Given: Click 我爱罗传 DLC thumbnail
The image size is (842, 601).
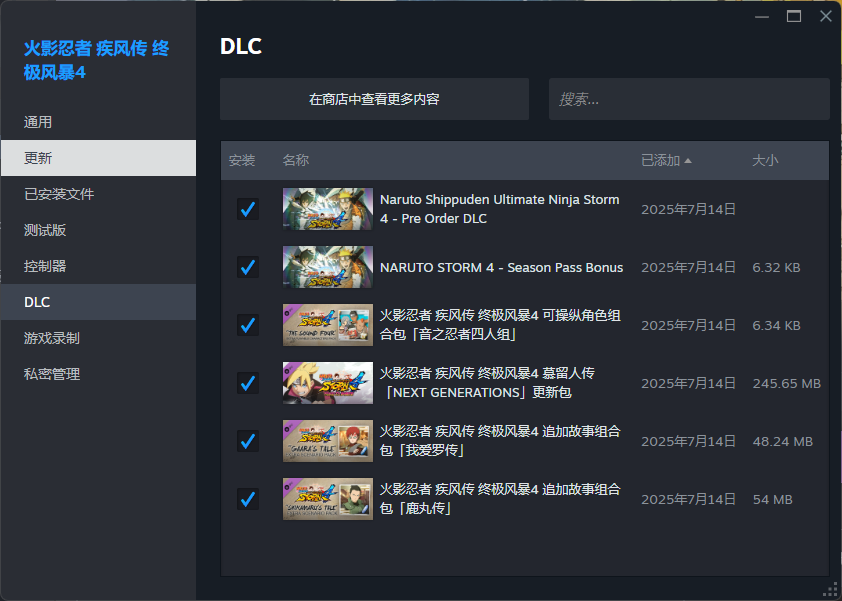Looking at the screenshot, I should pos(328,441).
